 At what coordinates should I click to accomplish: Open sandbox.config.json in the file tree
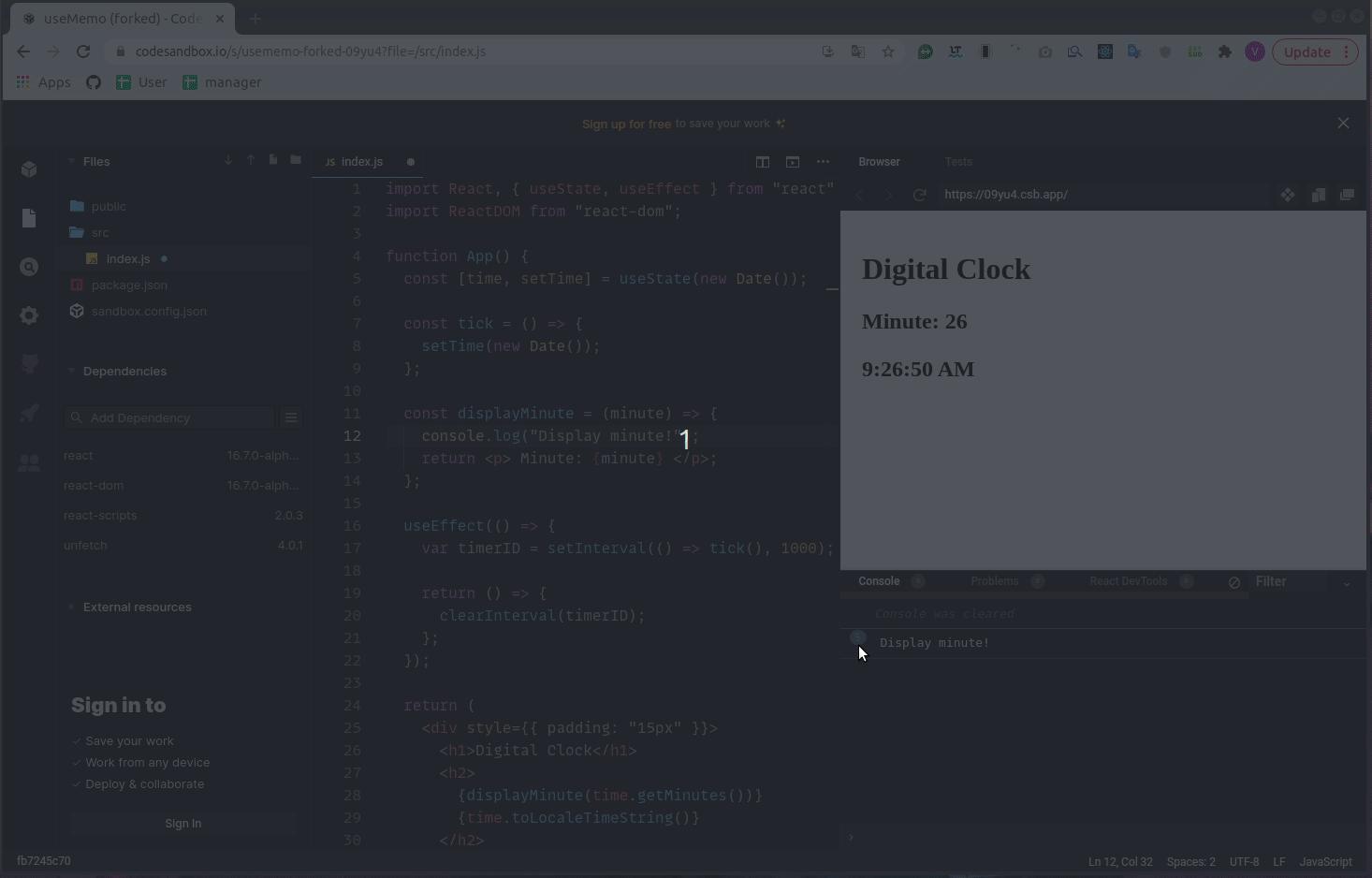pos(148,311)
